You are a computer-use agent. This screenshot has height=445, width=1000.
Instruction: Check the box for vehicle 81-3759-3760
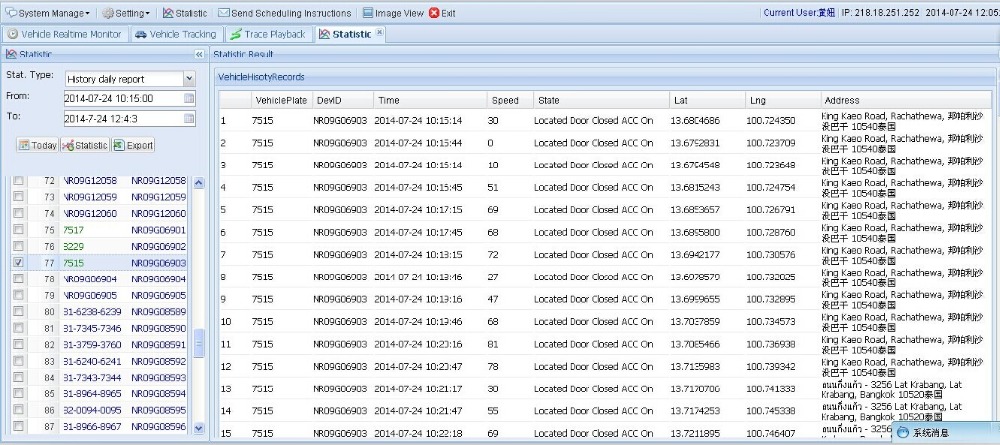pyautogui.click(x=18, y=344)
